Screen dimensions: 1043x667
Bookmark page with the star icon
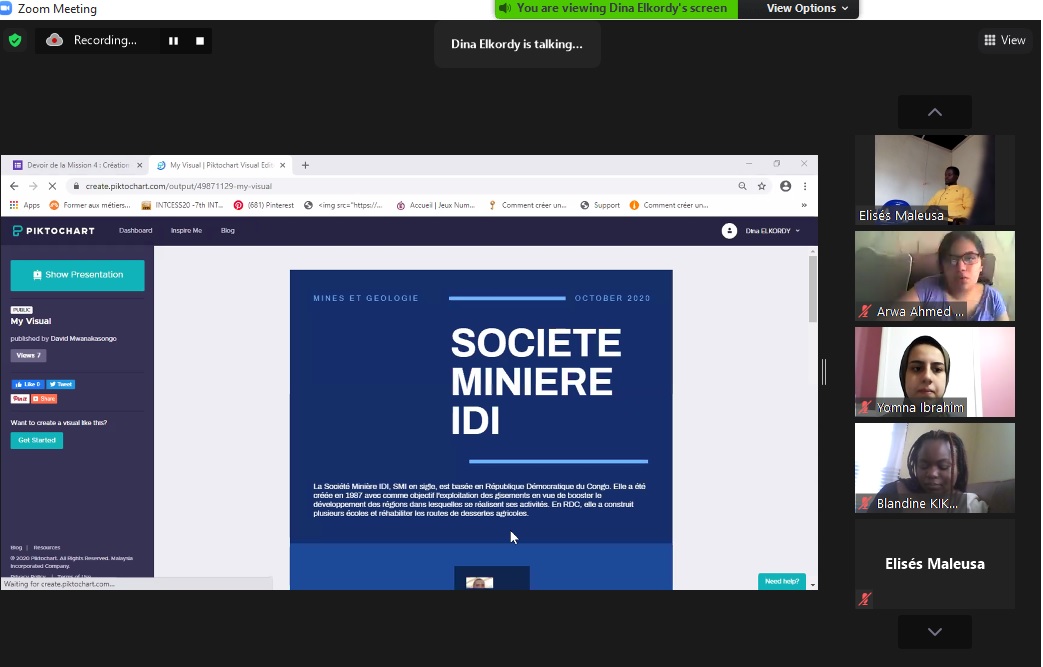tap(761, 186)
